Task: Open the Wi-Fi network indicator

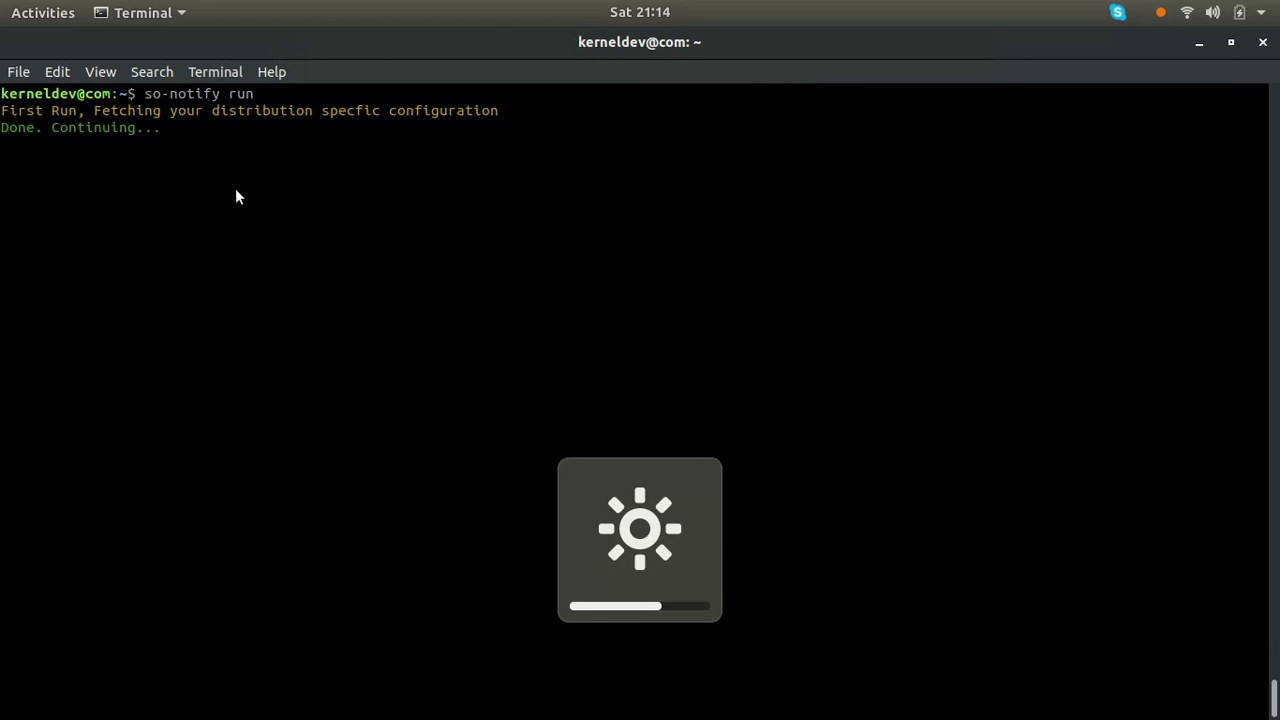Action: tap(1187, 13)
